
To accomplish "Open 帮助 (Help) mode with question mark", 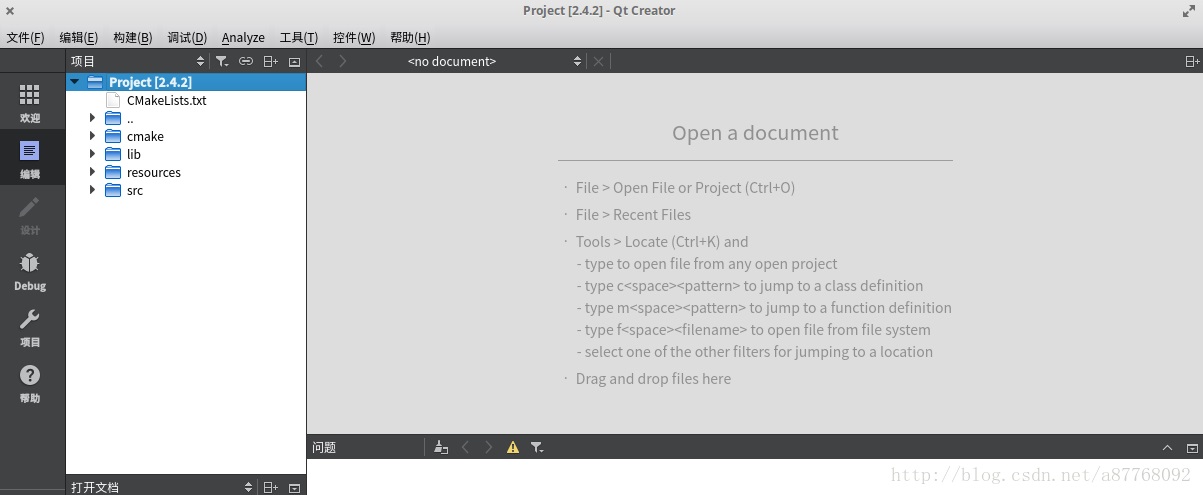I will click(30, 383).
